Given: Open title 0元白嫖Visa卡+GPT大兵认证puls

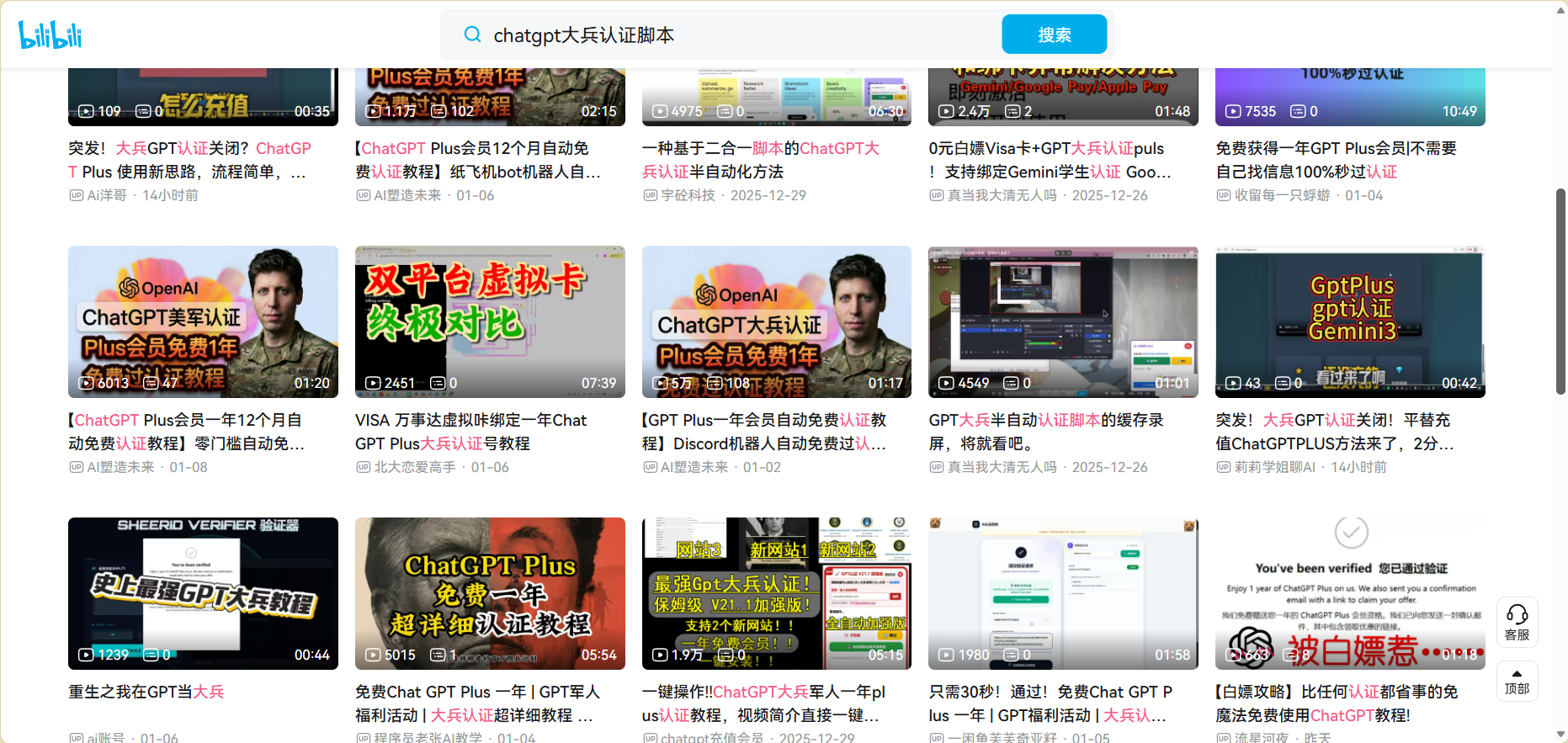Looking at the screenshot, I should pyautogui.click(x=1050, y=160).
